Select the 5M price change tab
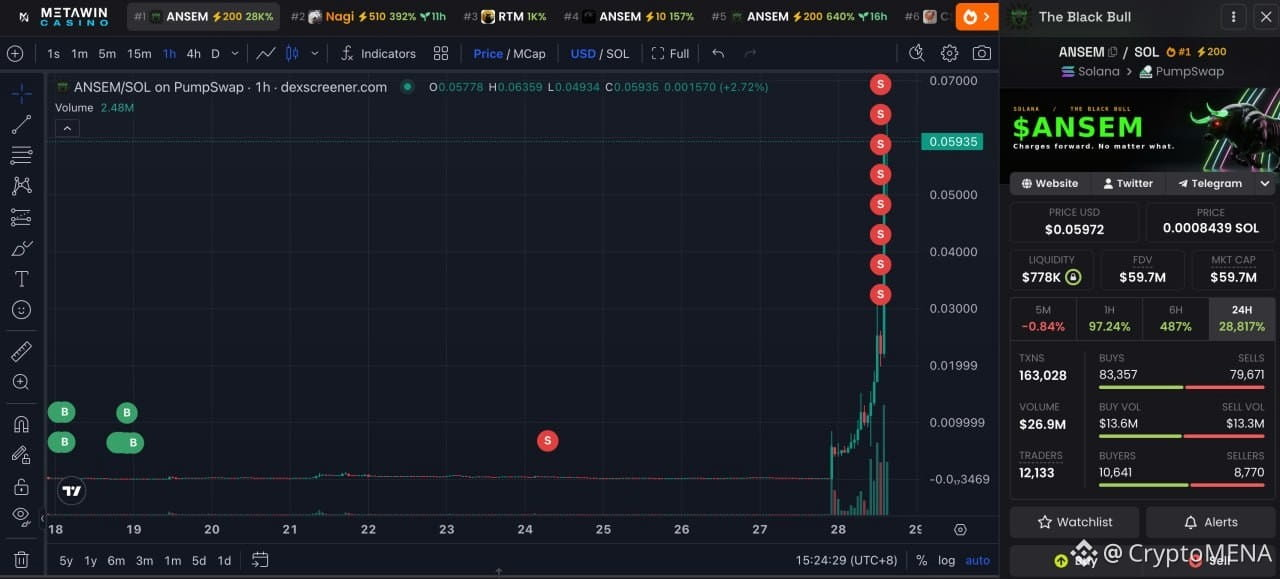The width and height of the screenshot is (1280, 579). [x=1043, y=319]
